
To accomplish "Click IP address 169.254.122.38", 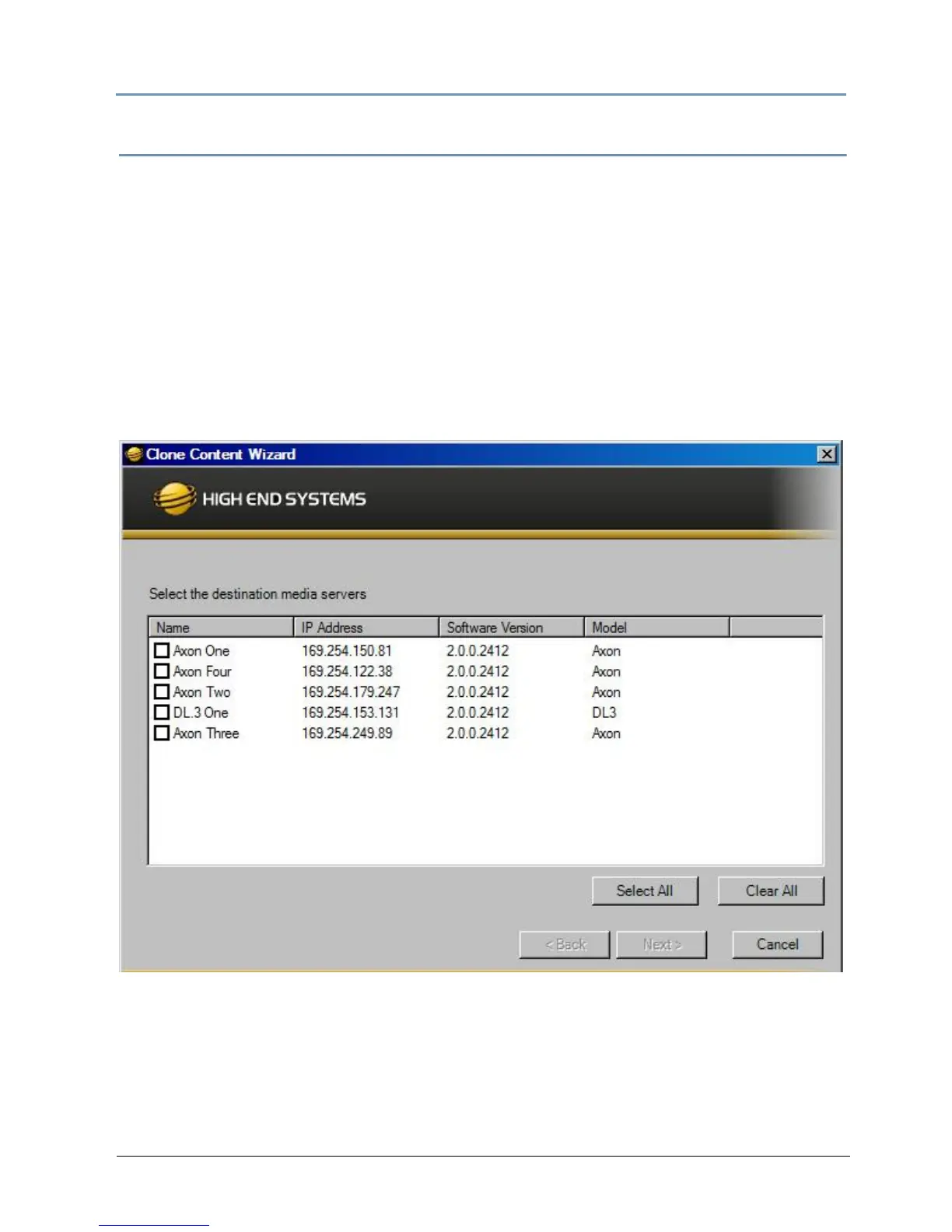I will [x=347, y=671].
